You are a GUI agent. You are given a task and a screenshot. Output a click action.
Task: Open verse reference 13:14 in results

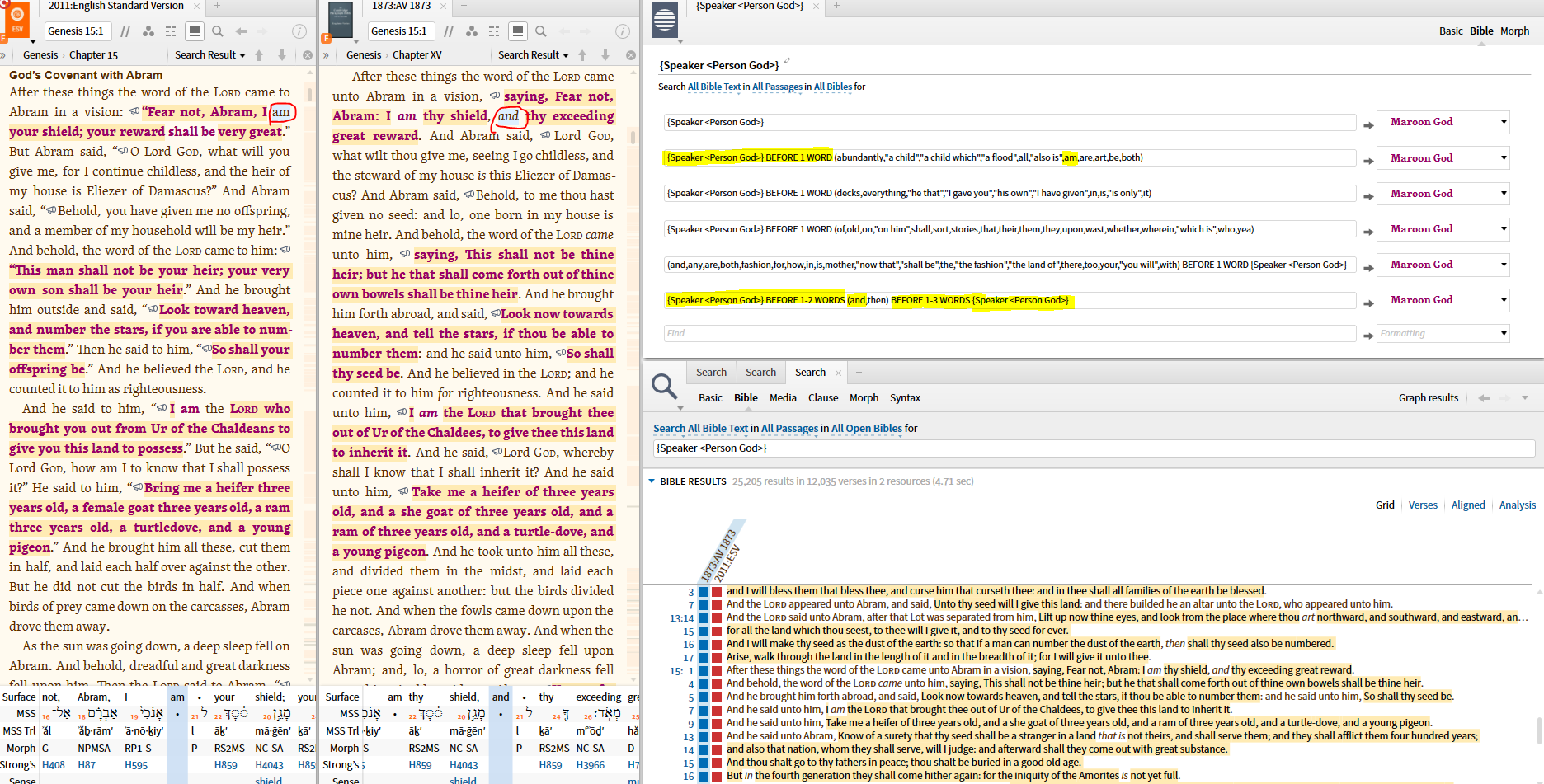pos(681,618)
